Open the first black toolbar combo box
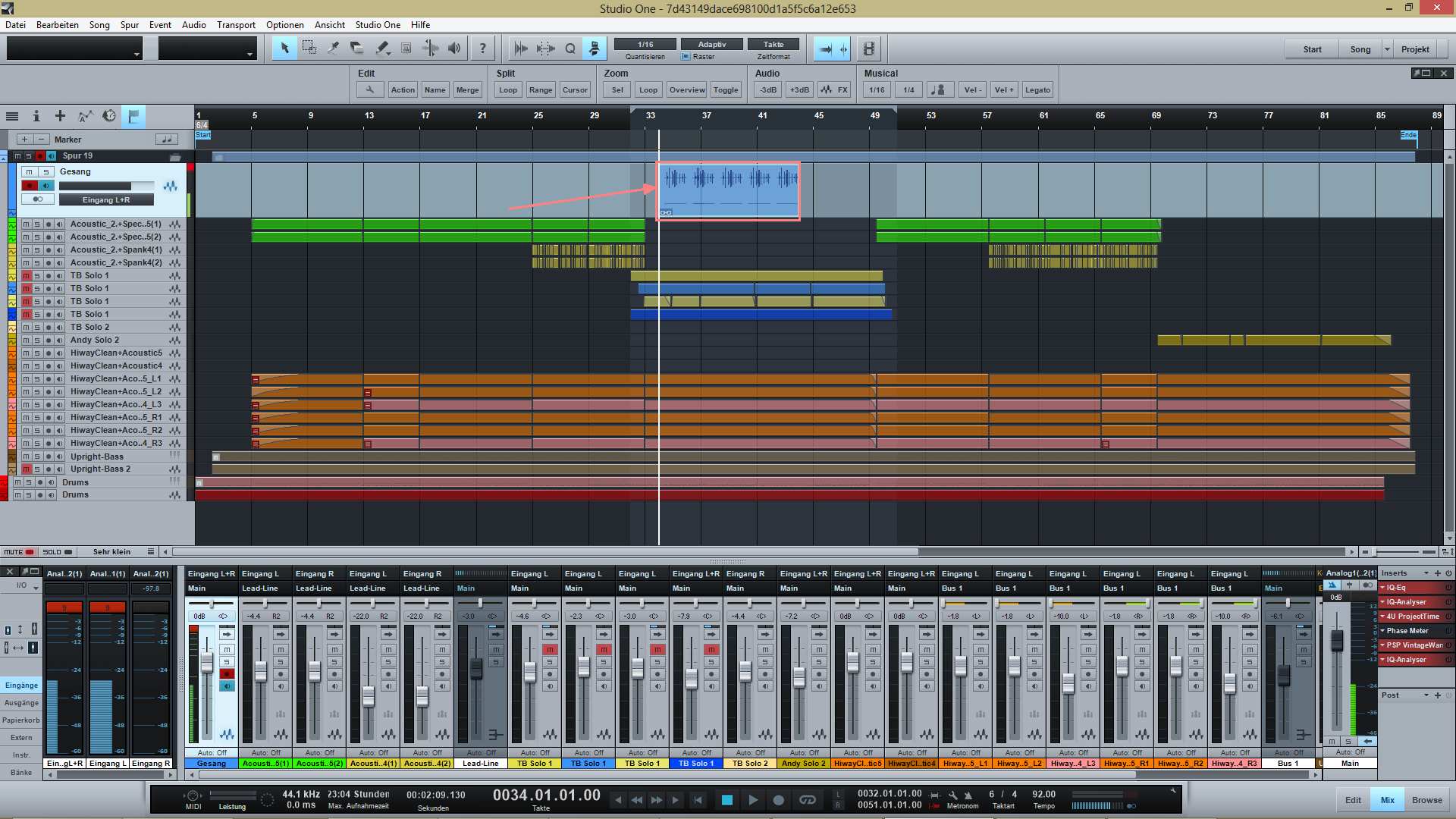The height and width of the screenshot is (819, 1456). click(x=74, y=49)
